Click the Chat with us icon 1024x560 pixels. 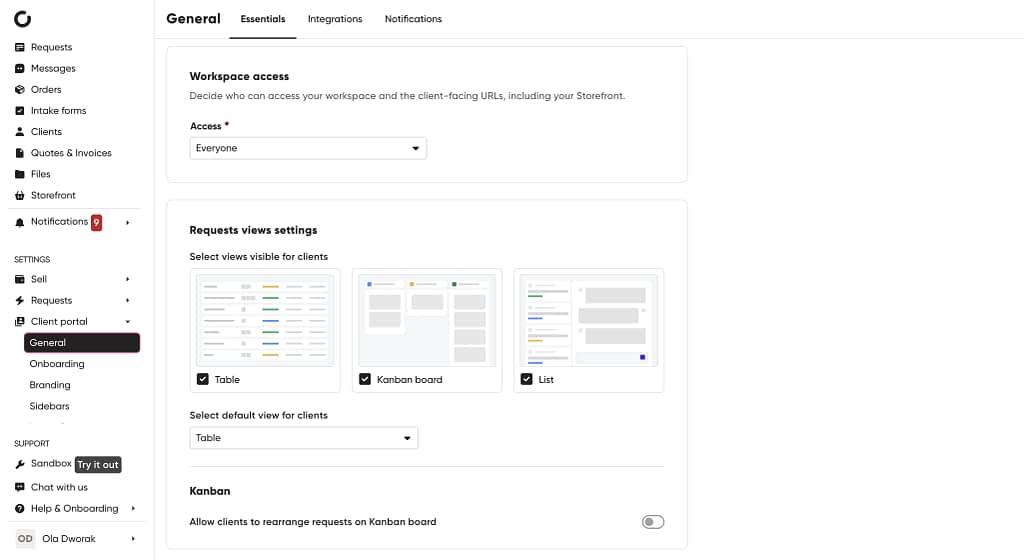[x=20, y=487]
